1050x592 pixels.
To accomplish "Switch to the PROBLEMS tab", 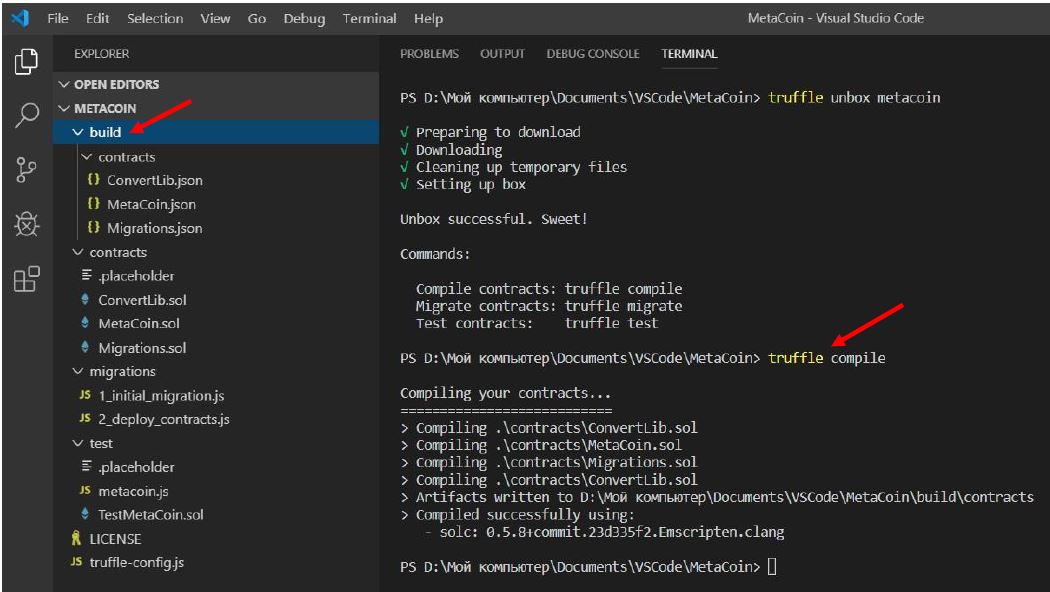I will (429, 54).
